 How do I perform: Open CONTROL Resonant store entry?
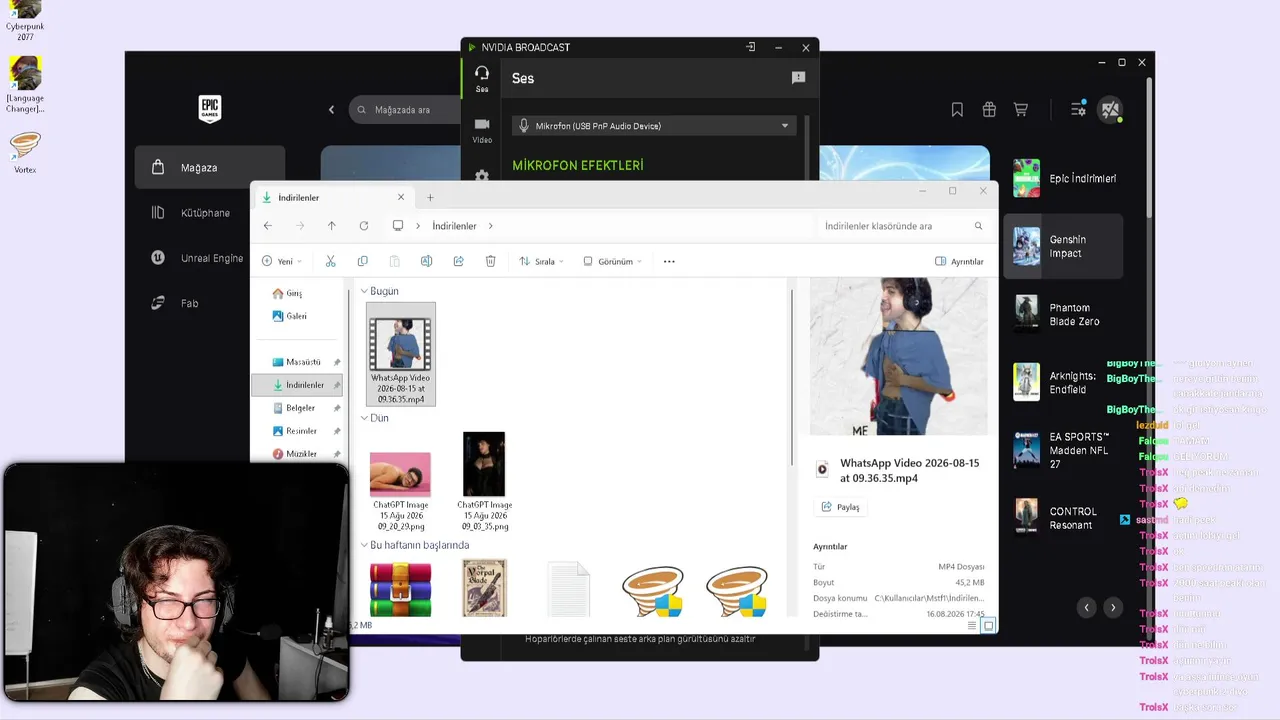point(1064,517)
